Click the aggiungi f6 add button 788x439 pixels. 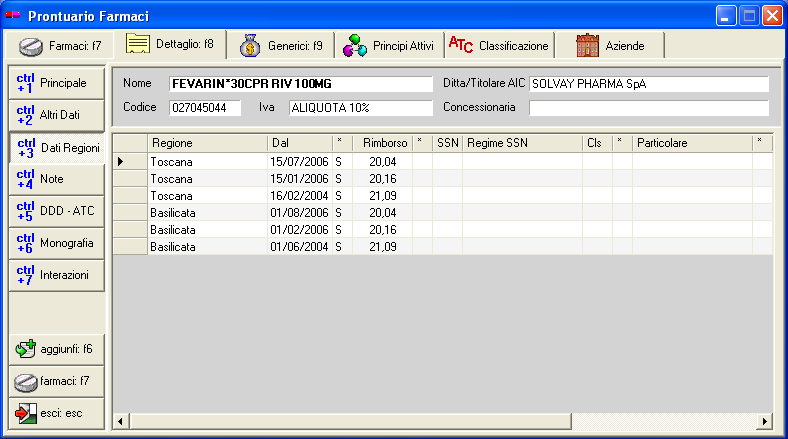(x=57, y=349)
